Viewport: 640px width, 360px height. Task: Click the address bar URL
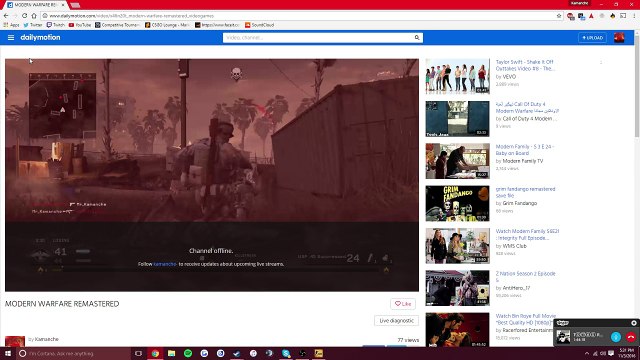(x=132, y=16)
